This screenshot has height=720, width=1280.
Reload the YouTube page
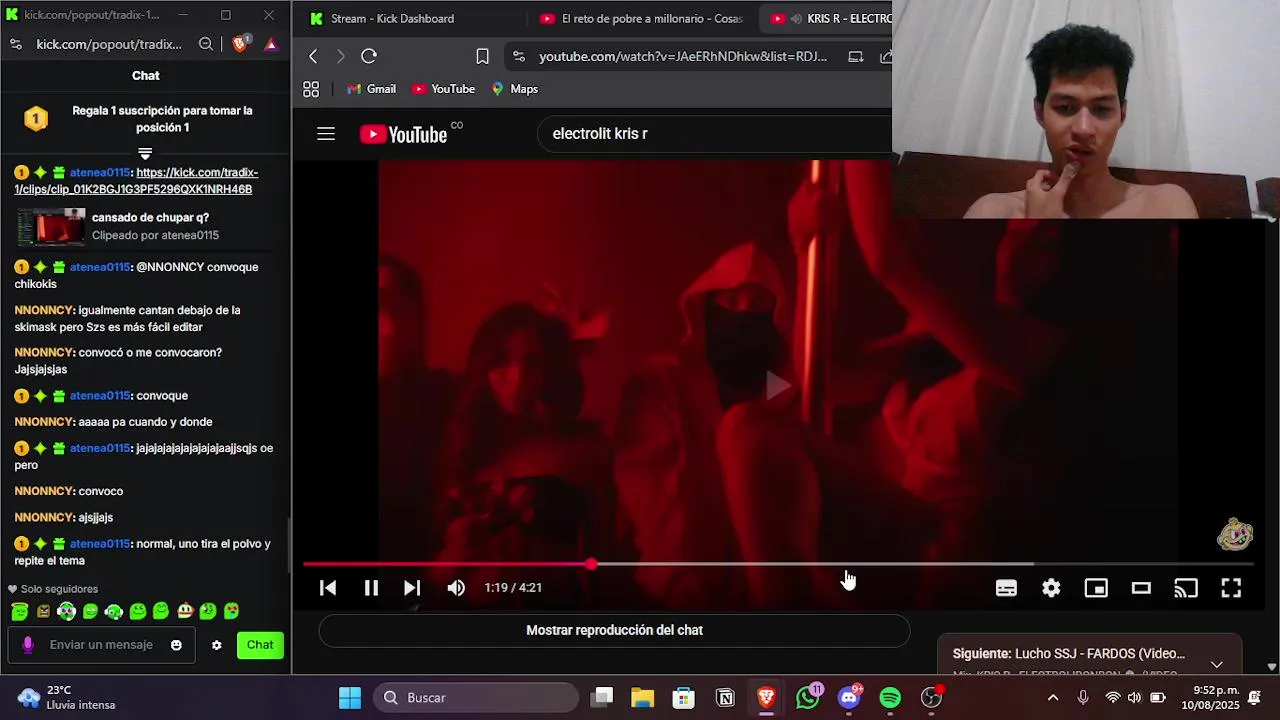click(x=369, y=56)
